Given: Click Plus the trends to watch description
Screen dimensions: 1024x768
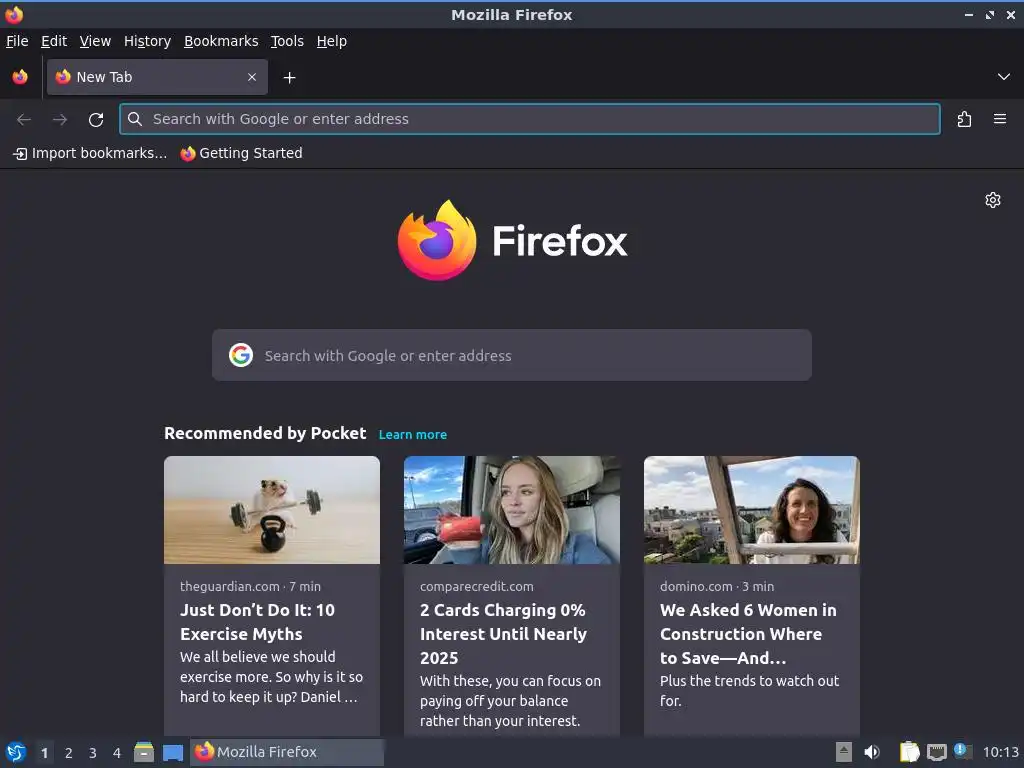Looking at the screenshot, I should tap(749, 691).
